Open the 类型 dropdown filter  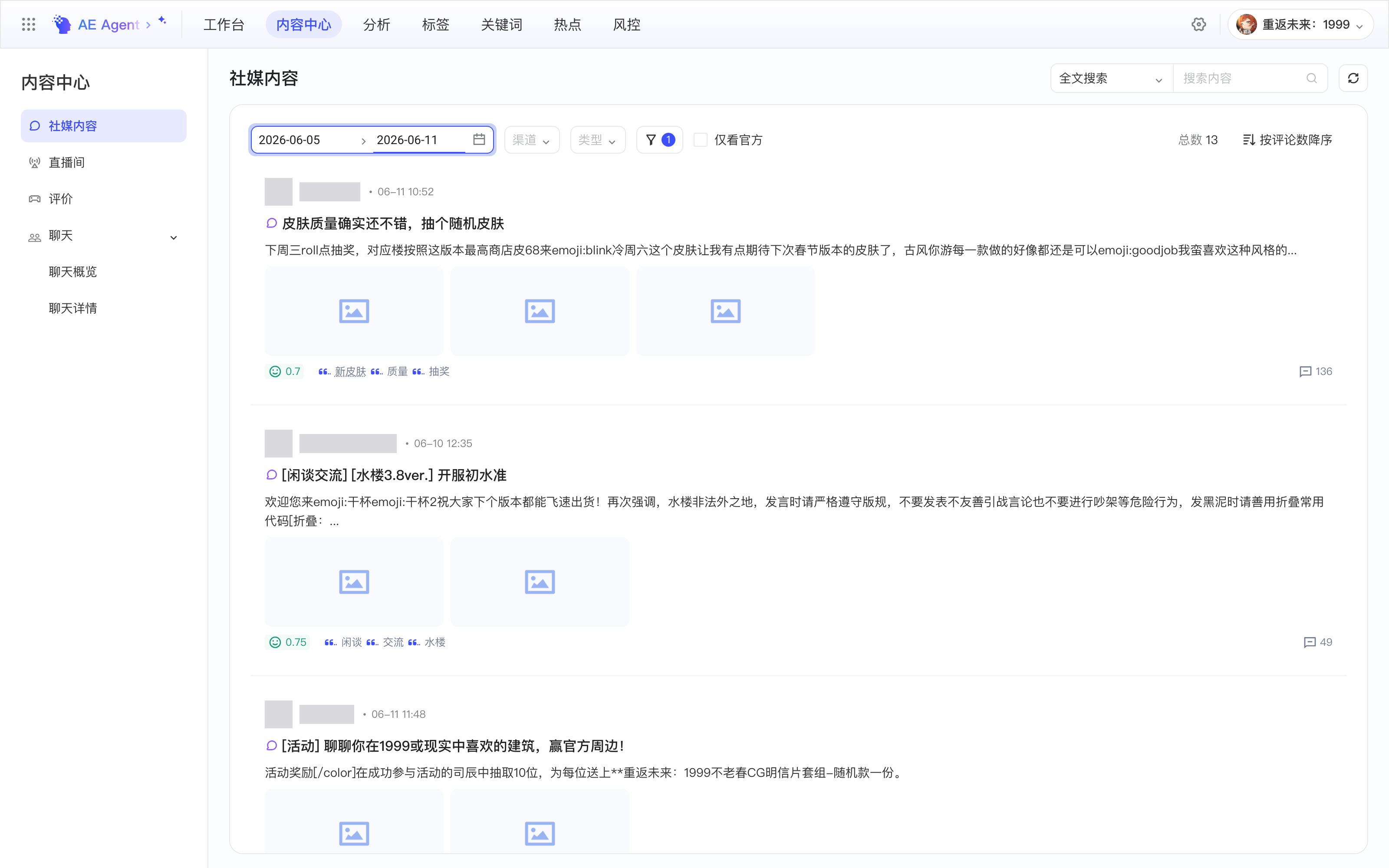pos(598,139)
